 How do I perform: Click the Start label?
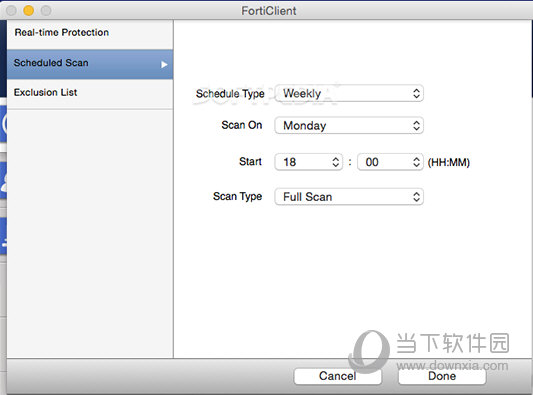click(x=250, y=161)
